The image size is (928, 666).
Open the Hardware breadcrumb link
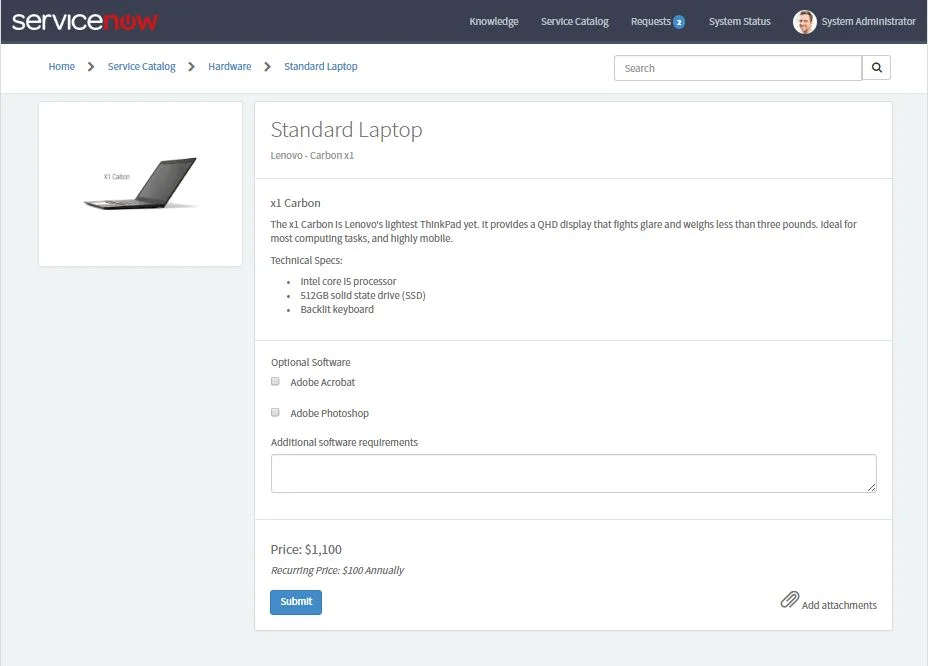[229, 66]
